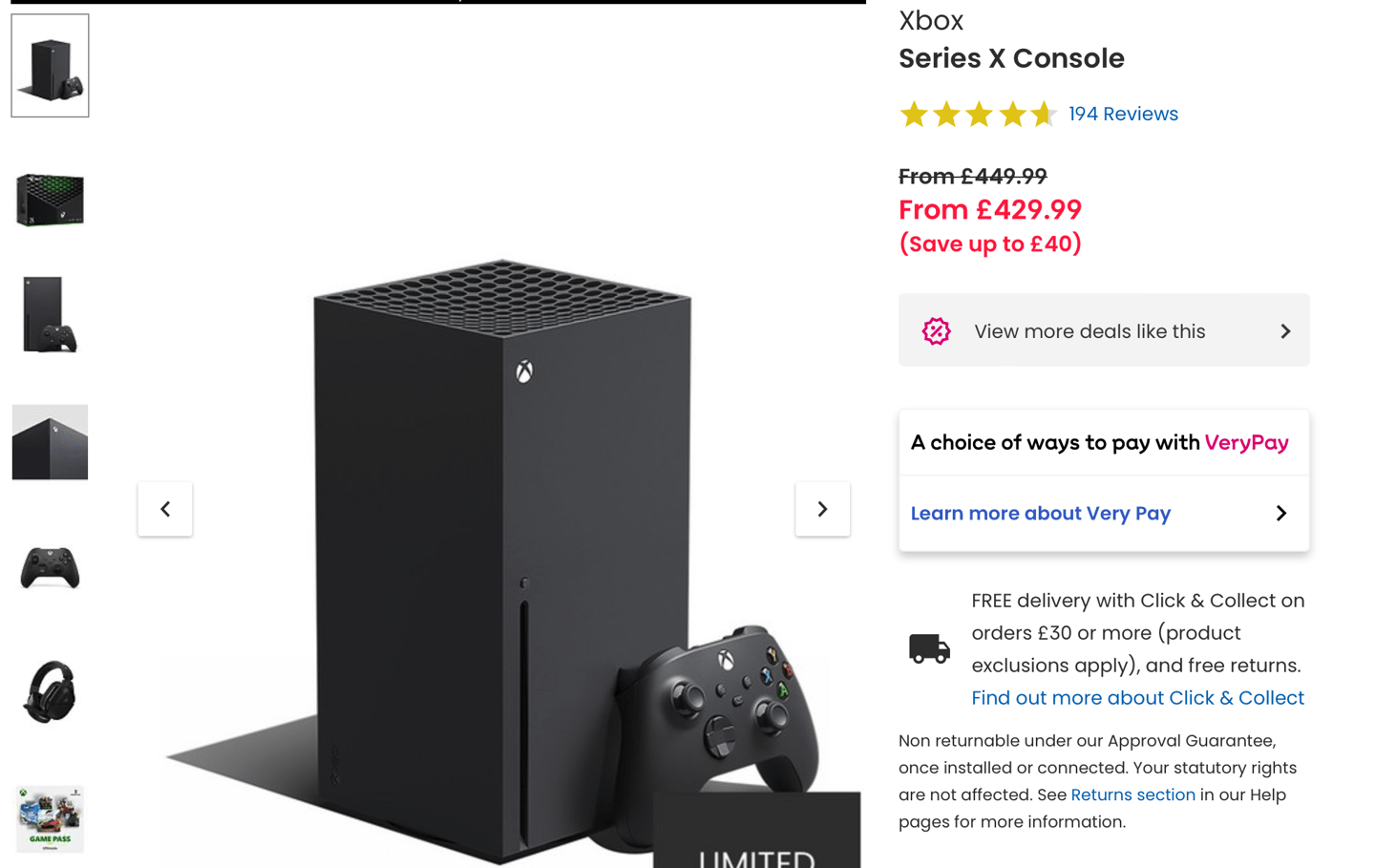1375x868 pixels.
Task: Click the VeryPay branding text
Action: coord(1247,442)
